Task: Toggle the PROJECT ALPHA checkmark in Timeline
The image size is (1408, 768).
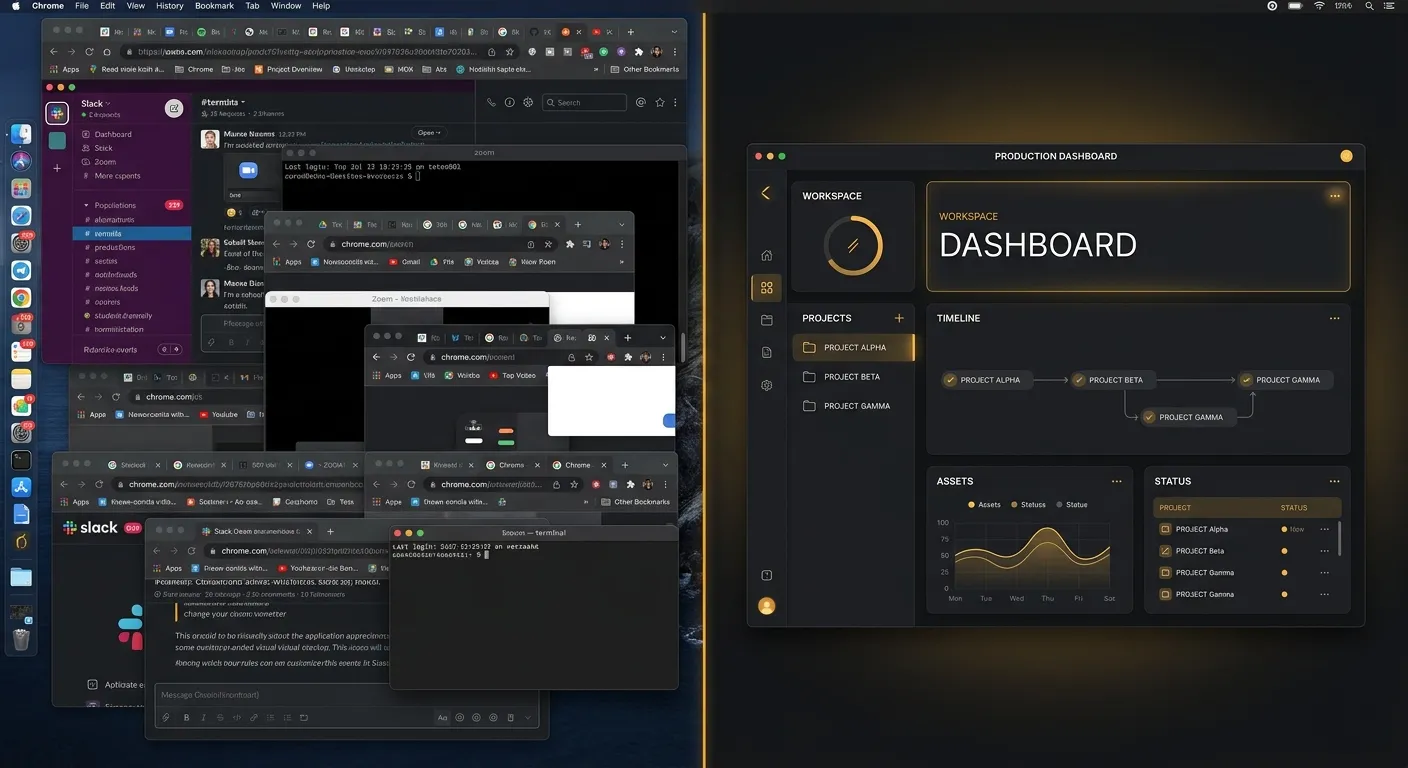Action: pos(950,380)
